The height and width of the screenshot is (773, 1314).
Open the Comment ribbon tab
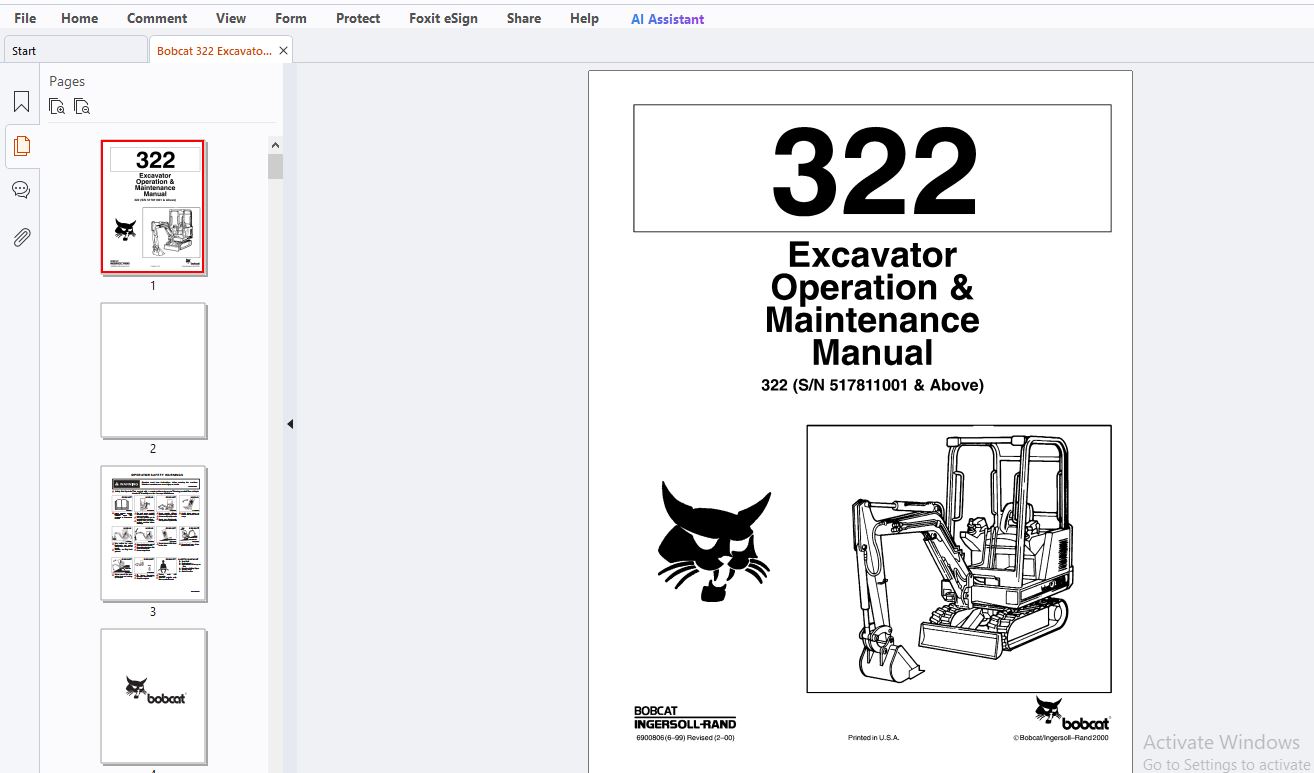coord(157,18)
